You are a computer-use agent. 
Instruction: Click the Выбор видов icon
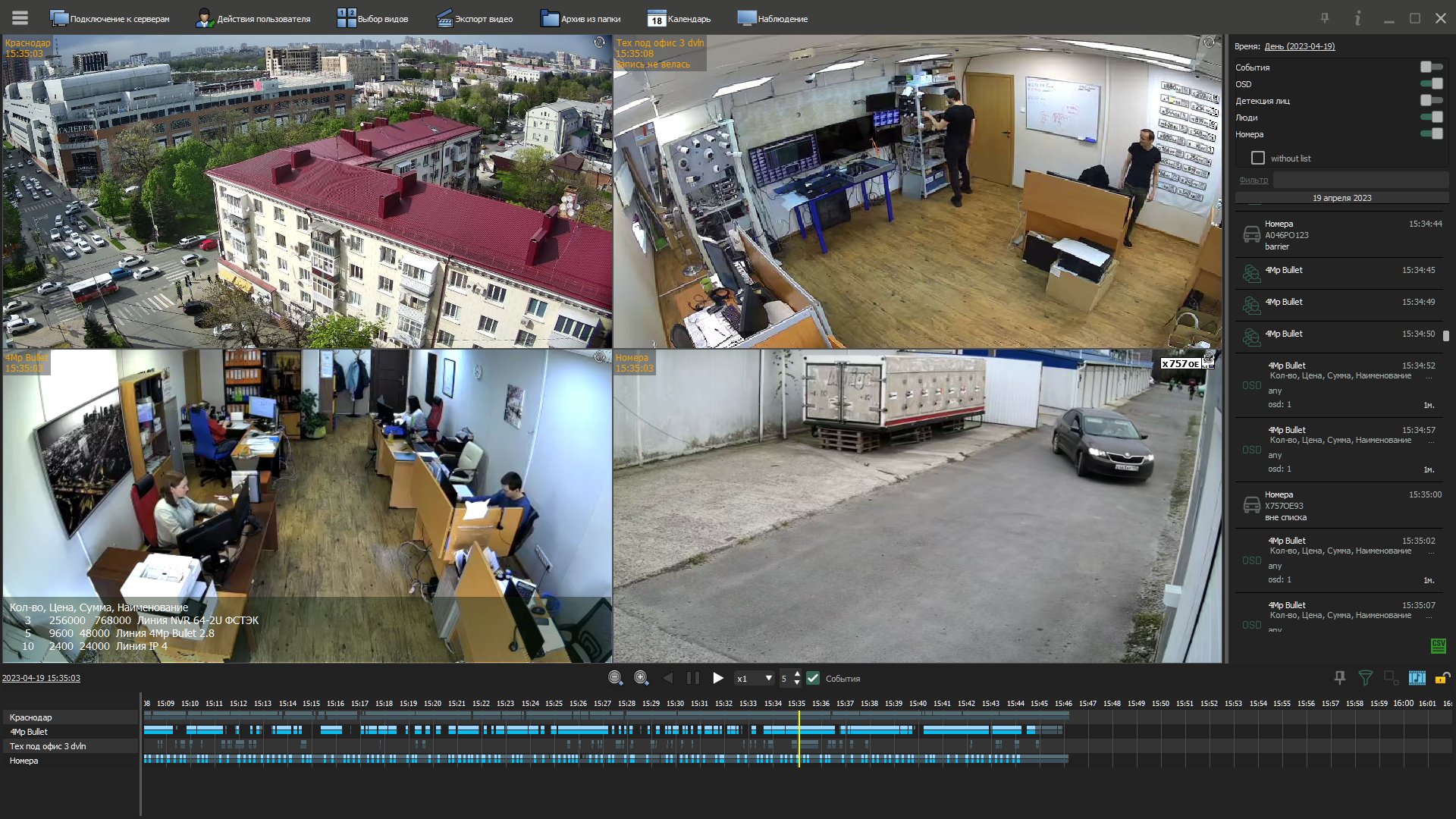coord(347,18)
